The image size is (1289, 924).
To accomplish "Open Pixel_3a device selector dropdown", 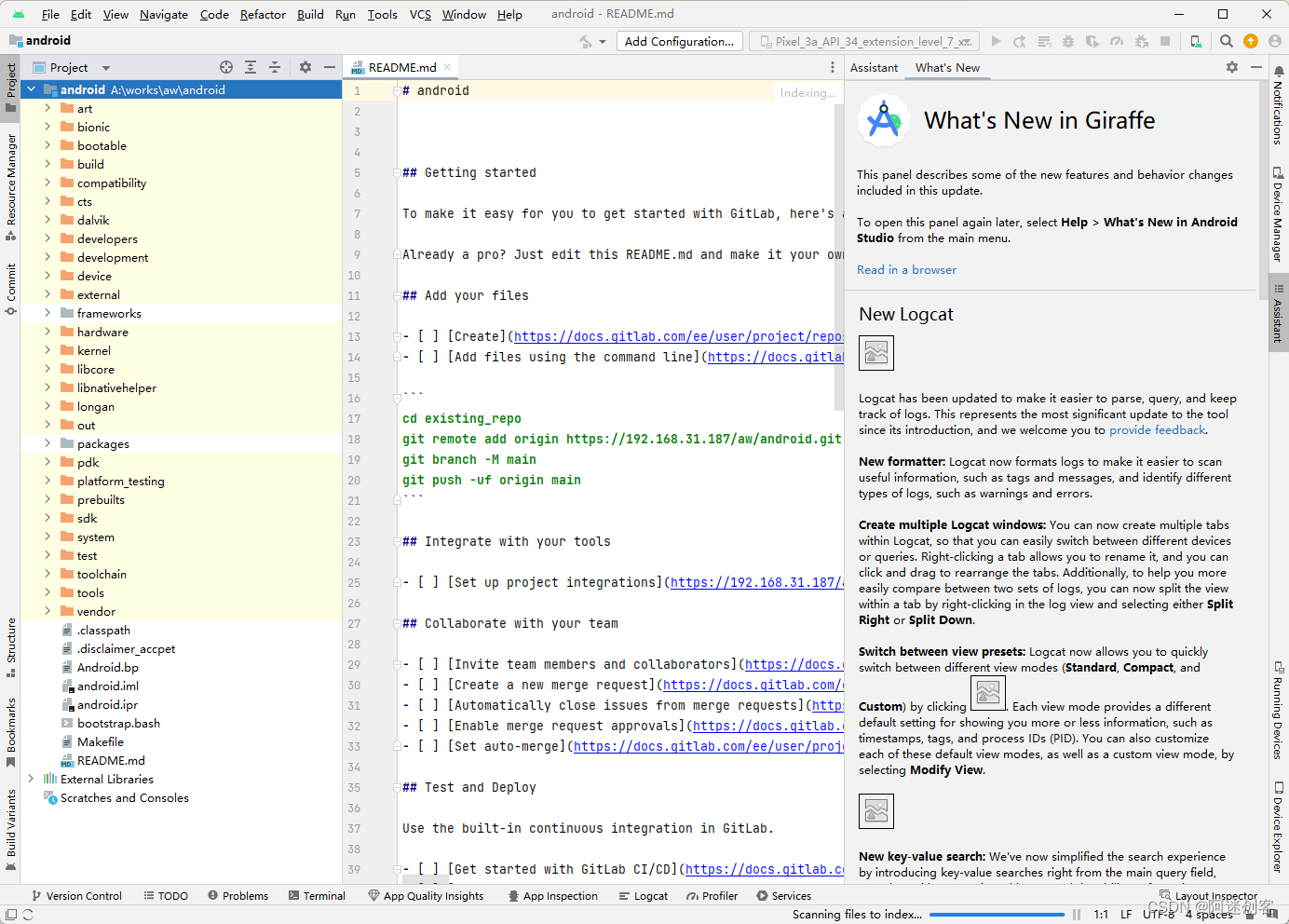I will (863, 41).
